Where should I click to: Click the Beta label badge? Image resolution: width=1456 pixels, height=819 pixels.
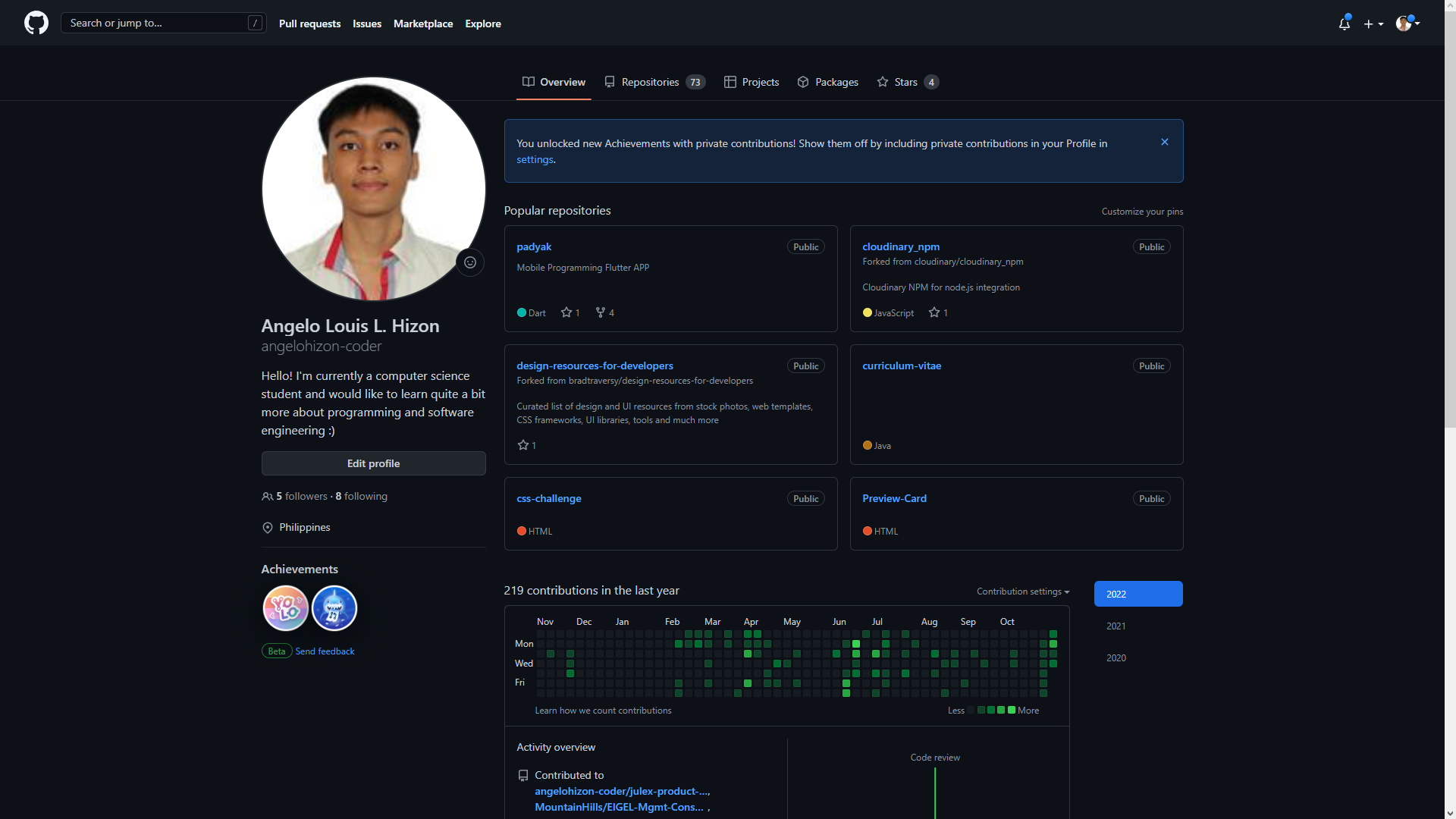coord(277,651)
